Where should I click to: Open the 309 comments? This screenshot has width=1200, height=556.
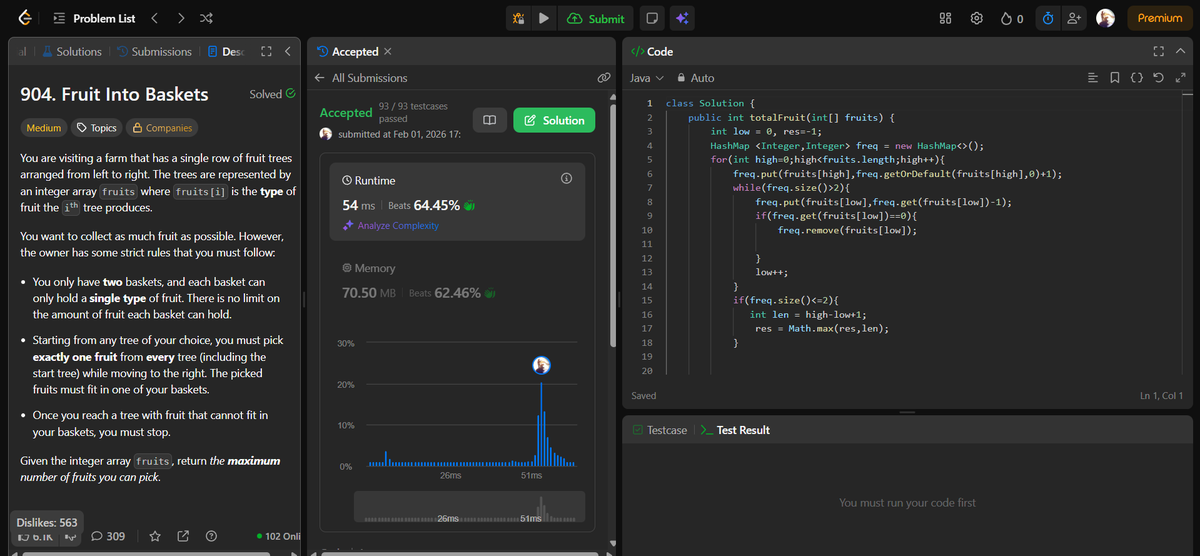tap(108, 536)
